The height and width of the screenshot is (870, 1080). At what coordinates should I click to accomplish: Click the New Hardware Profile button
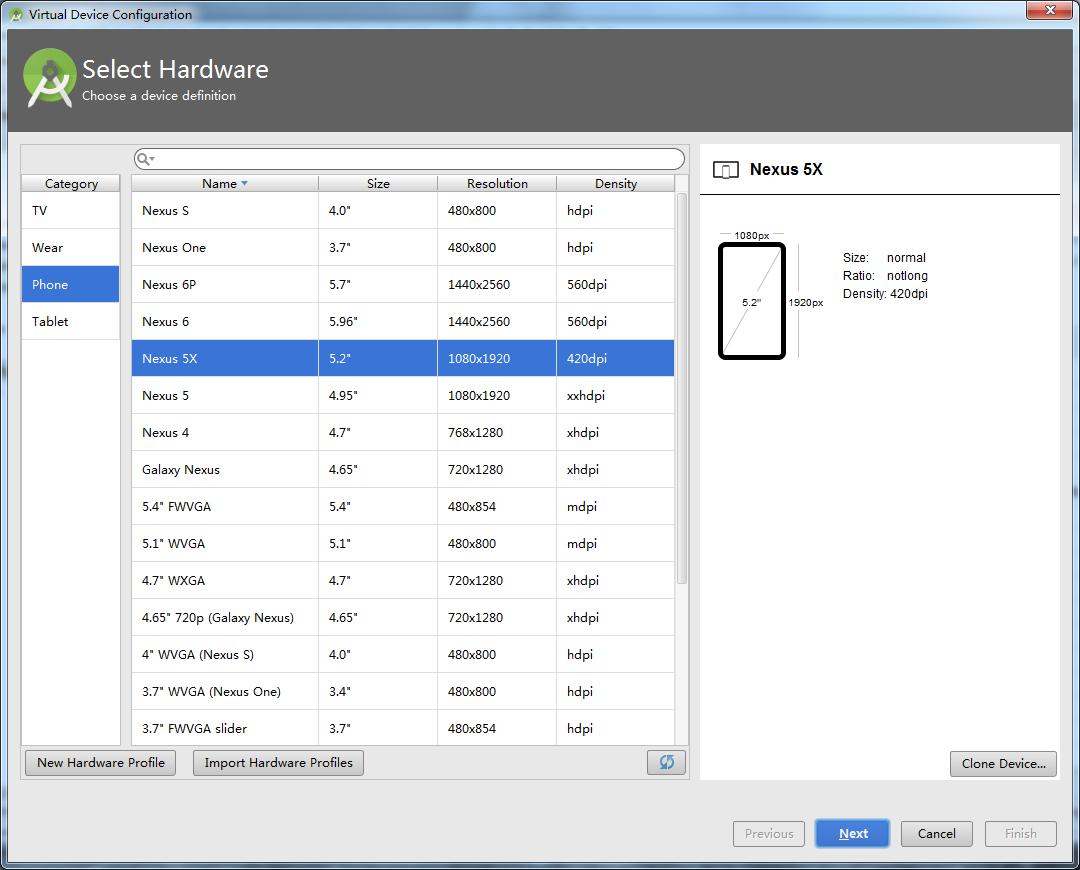101,763
